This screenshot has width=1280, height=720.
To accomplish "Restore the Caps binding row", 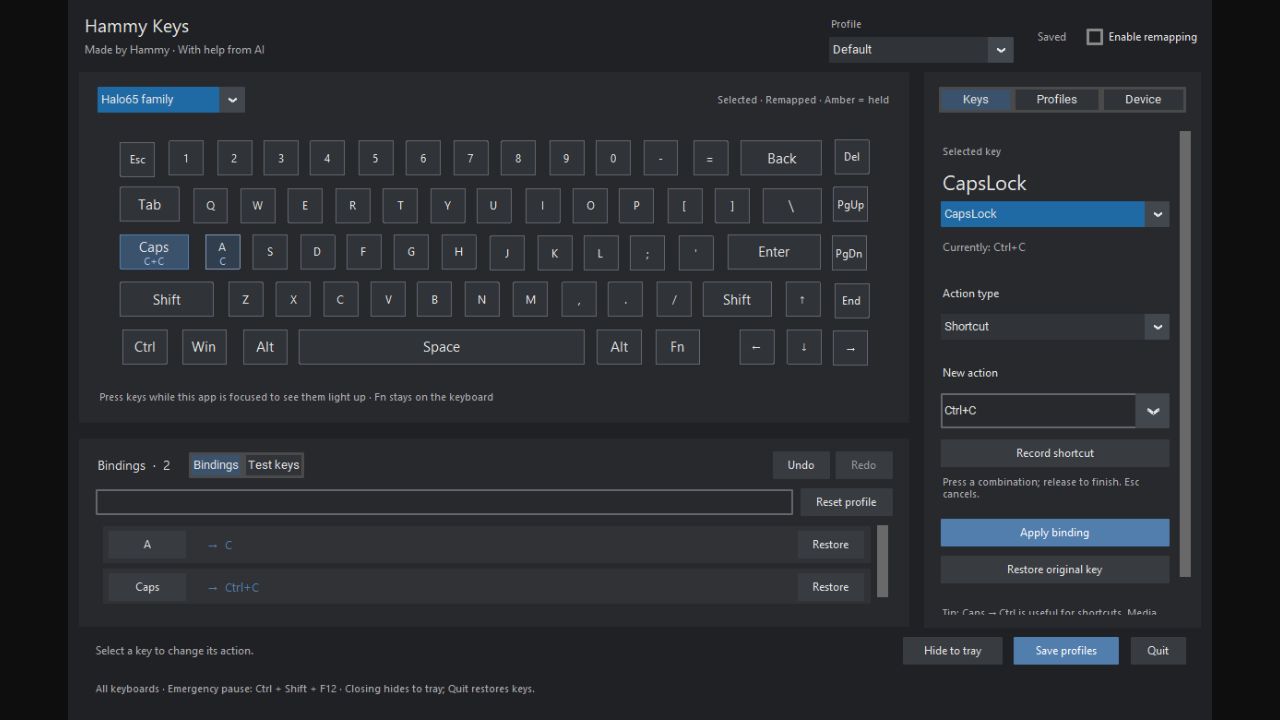I will coord(830,587).
